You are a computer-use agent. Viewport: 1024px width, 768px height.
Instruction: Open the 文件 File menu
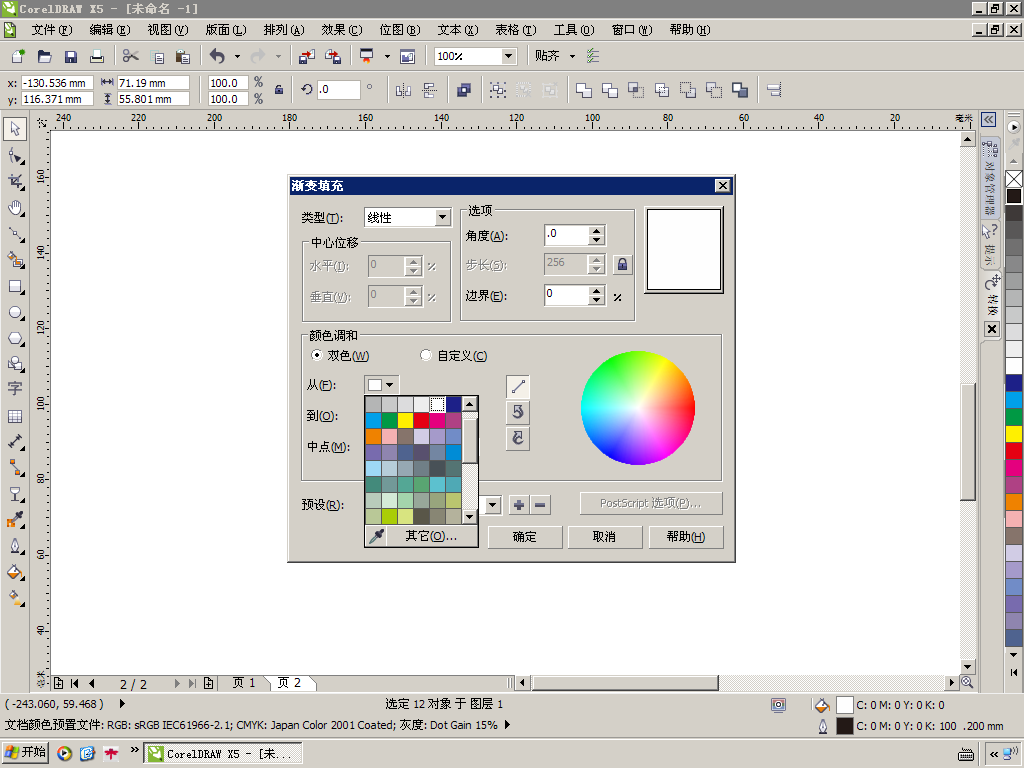click(52, 30)
